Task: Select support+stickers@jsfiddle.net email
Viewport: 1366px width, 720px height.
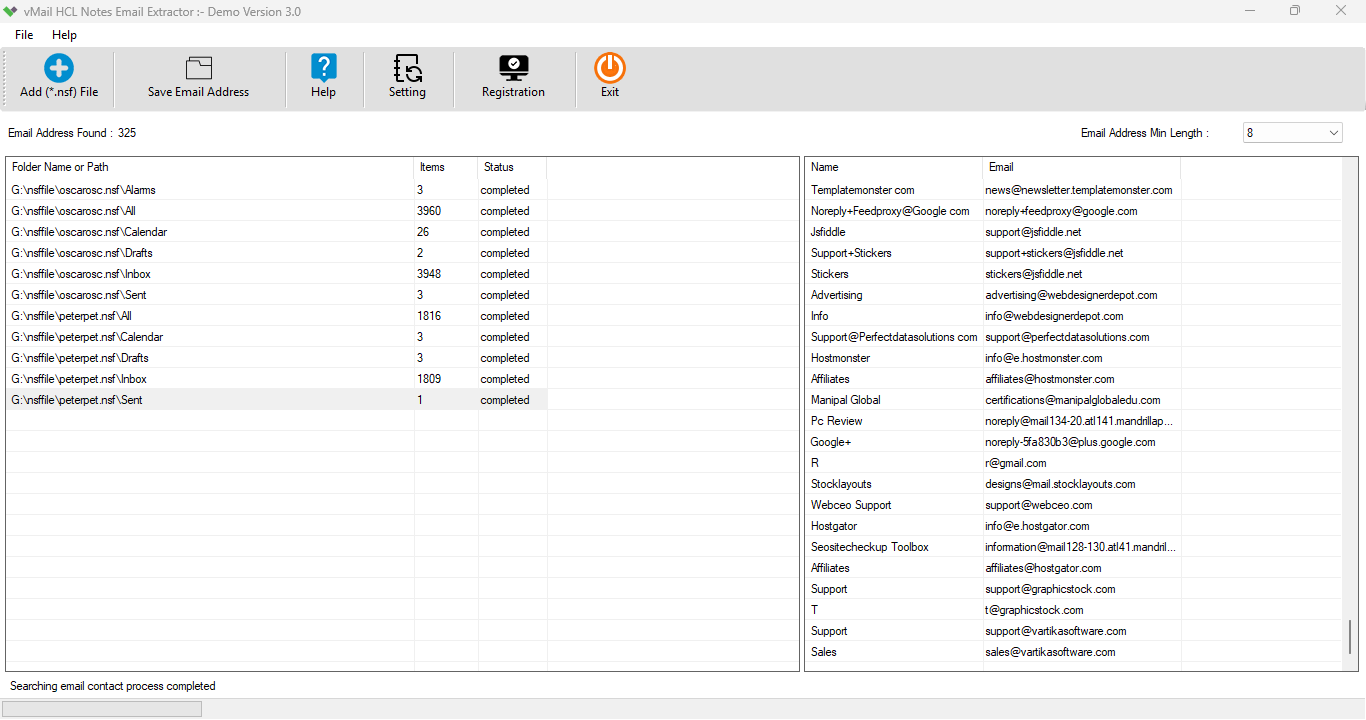Action: 1054,253
